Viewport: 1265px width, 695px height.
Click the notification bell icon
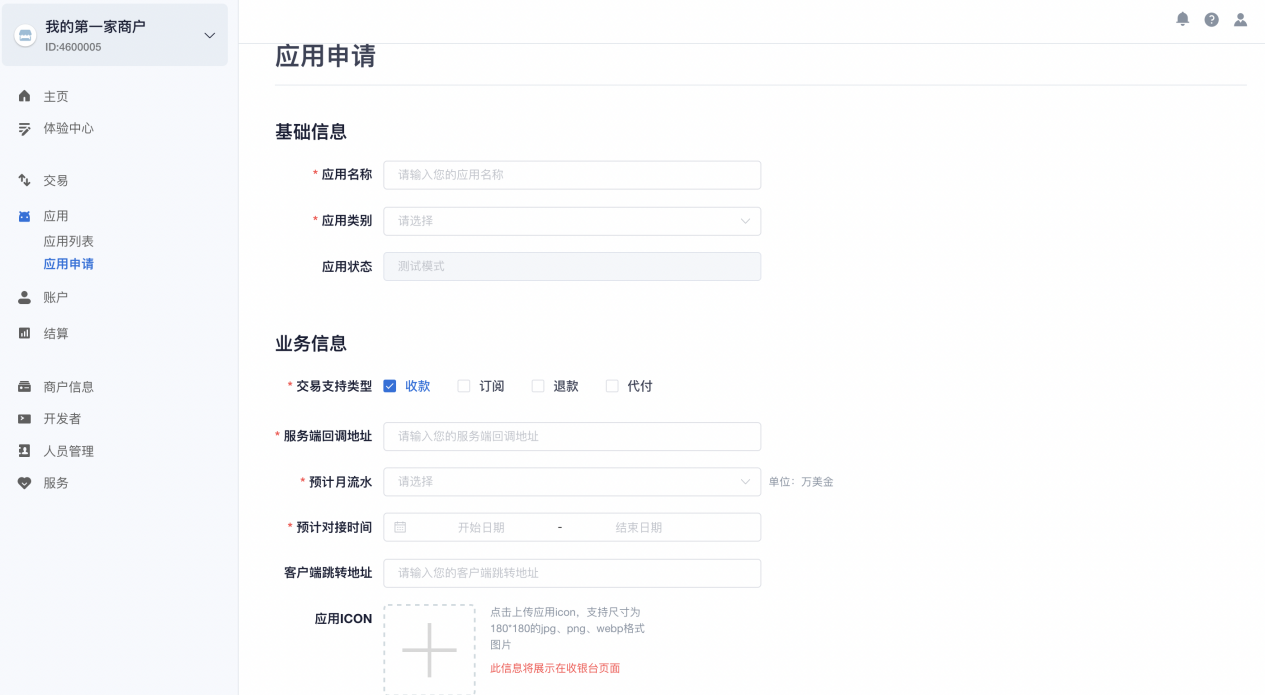point(1183,19)
